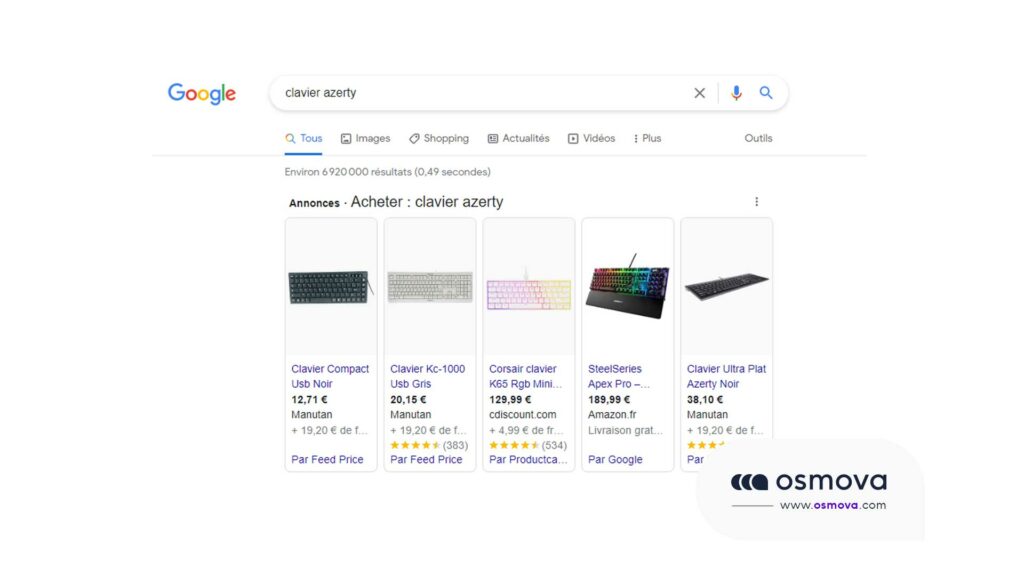
Task: Click the white keyboard product thumbnail
Action: pos(429,285)
